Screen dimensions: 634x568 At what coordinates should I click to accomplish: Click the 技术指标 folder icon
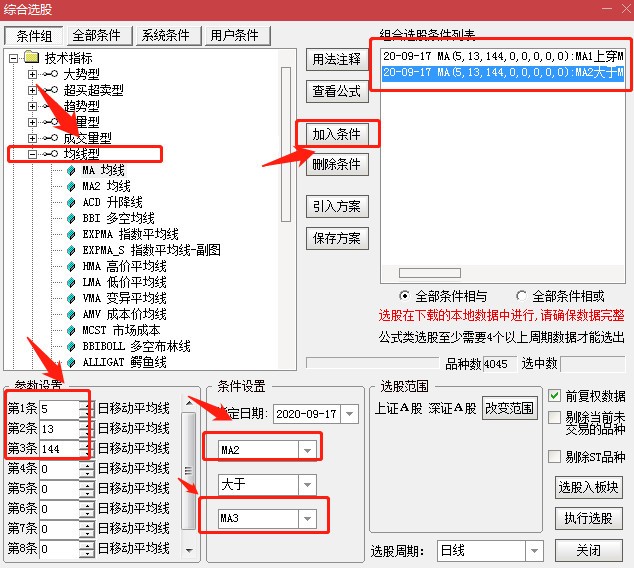coord(31,58)
